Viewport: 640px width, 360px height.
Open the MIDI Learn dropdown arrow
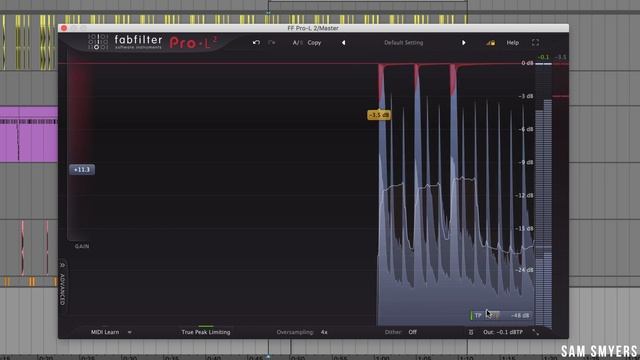point(129,332)
